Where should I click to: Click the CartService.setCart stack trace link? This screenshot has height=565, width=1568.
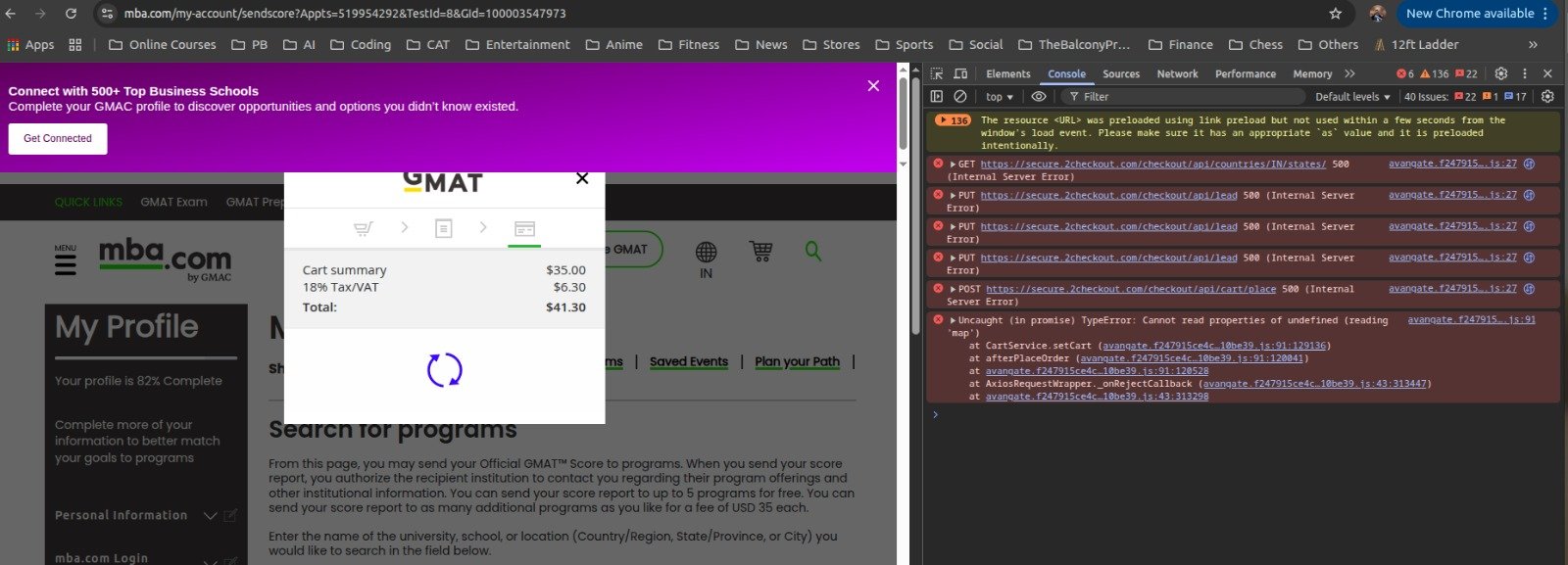(1214, 346)
